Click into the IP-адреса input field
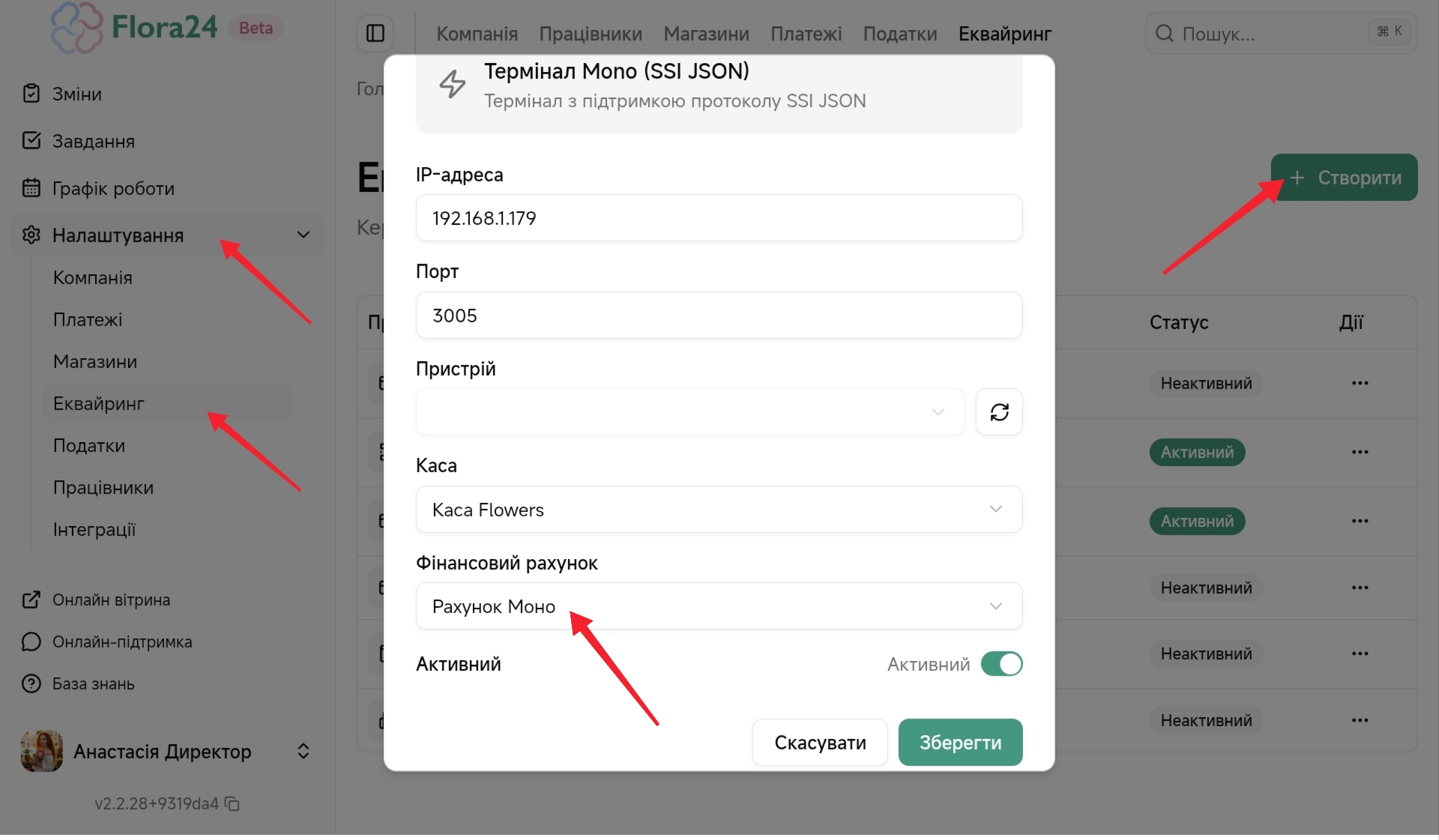 [718, 218]
